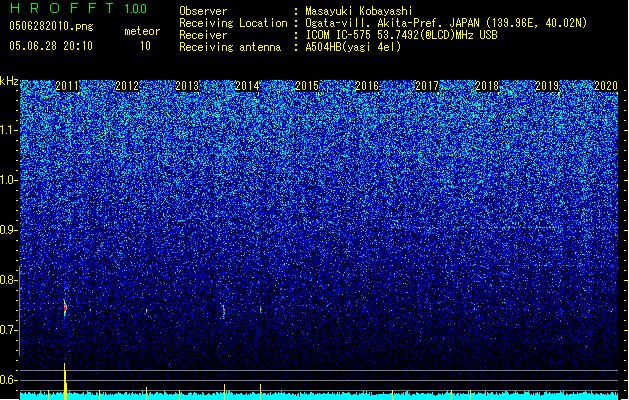The height and width of the screenshot is (400, 629).
Task: Click the "Observer" field label
Action: point(203,11)
